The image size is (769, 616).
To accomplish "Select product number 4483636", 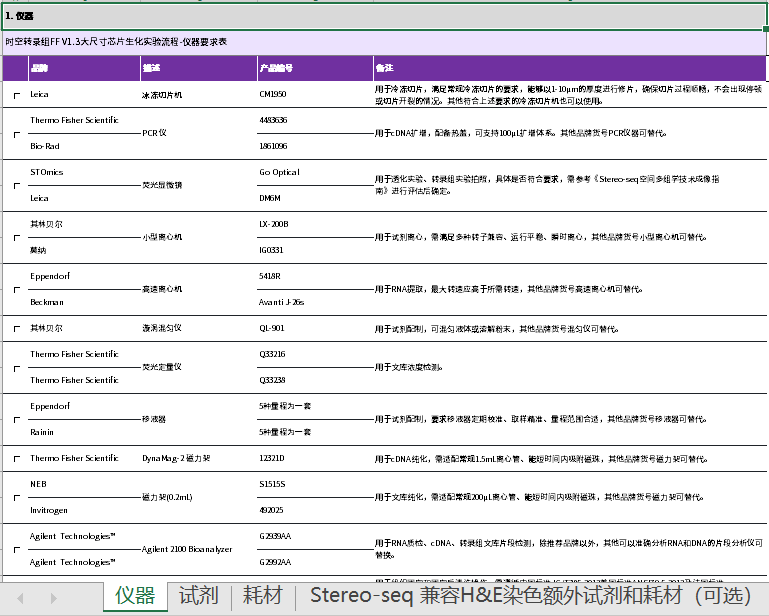I will [x=315, y=120].
